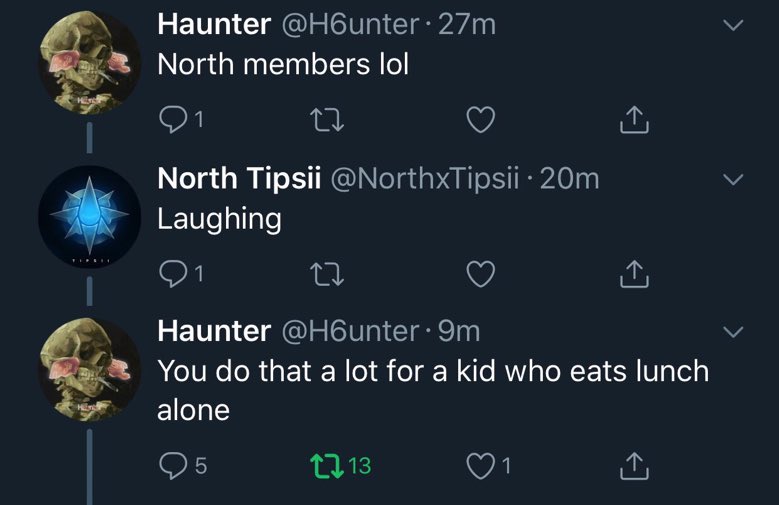This screenshot has width=779, height=505.
Task: Reply to North Tipsii's "Laughing" tweet
Action: [172, 274]
